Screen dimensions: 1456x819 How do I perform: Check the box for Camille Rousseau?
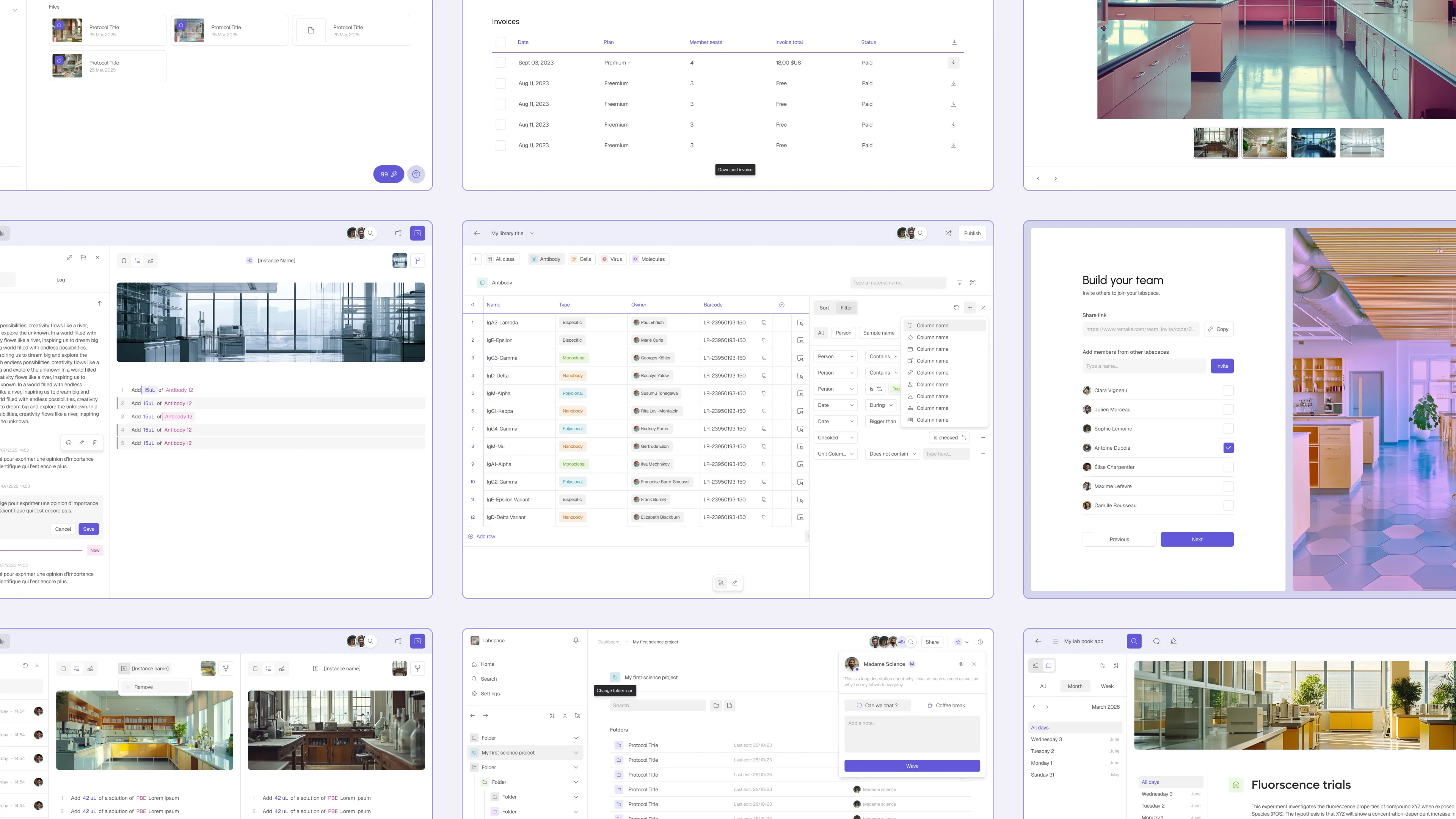click(x=1229, y=506)
